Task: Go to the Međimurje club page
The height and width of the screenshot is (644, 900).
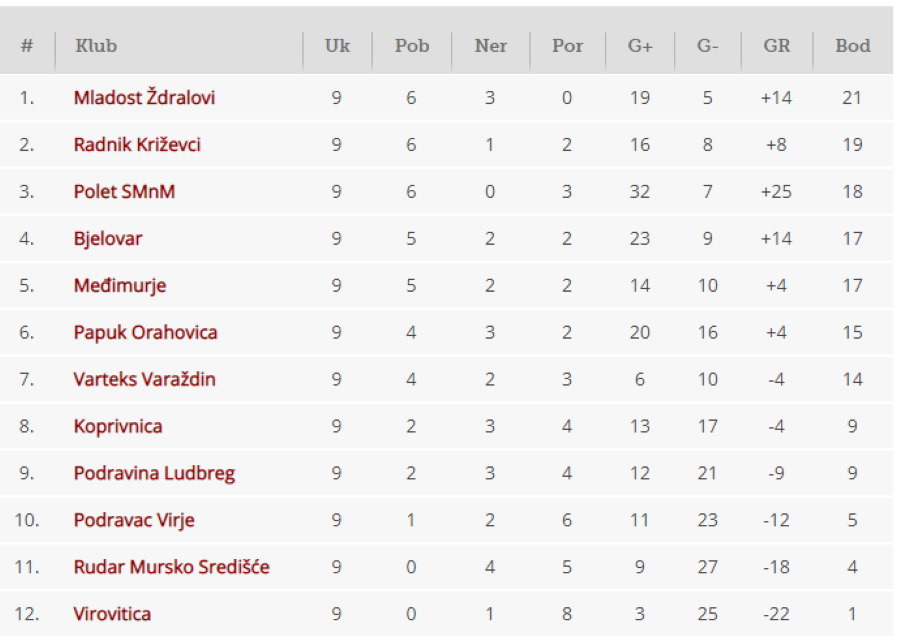Action: click(x=120, y=286)
